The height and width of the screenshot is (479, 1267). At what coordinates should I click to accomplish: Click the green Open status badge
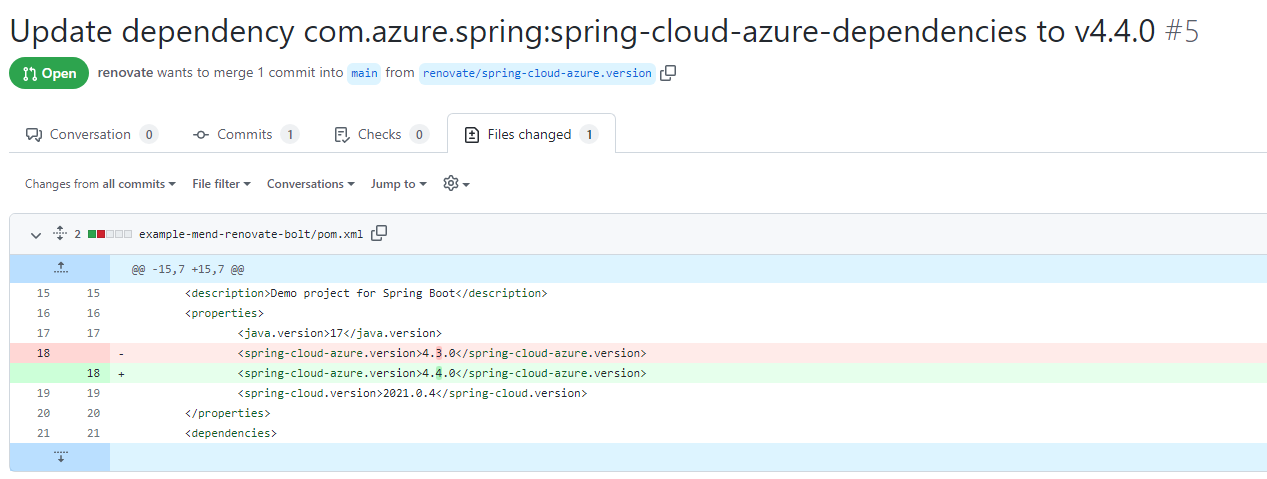(x=49, y=73)
